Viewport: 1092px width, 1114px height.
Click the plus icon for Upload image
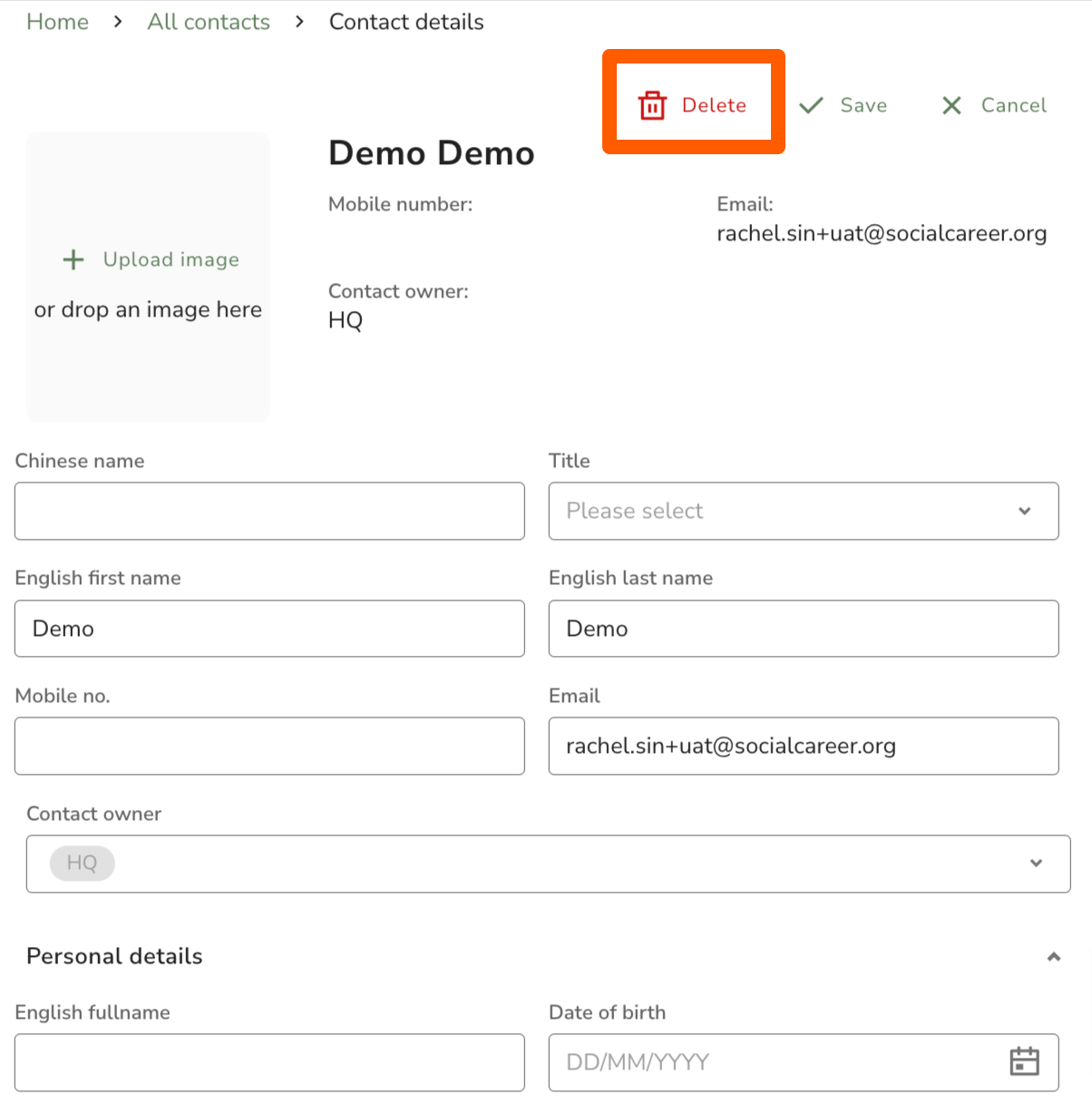pyautogui.click(x=73, y=260)
